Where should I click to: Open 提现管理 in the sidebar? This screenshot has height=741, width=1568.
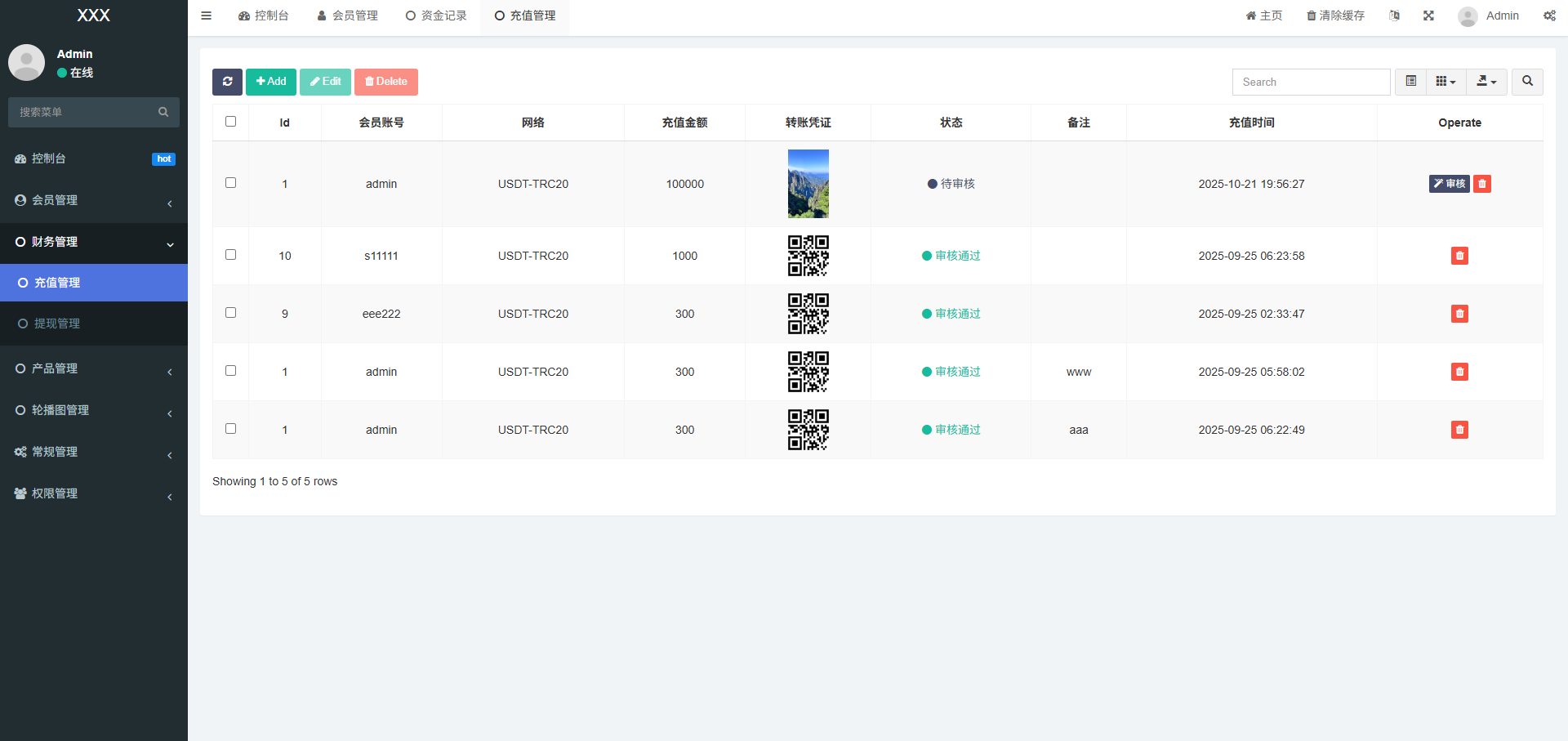coord(57,324)
